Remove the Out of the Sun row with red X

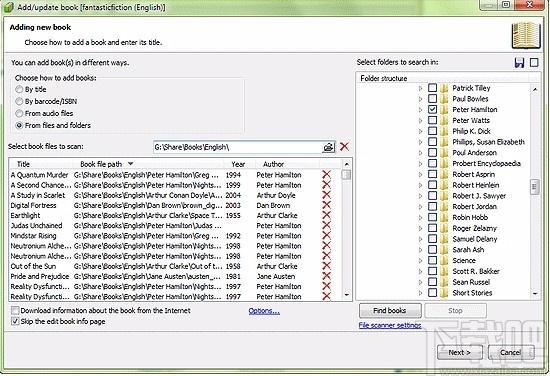click(x=327, y=266)
